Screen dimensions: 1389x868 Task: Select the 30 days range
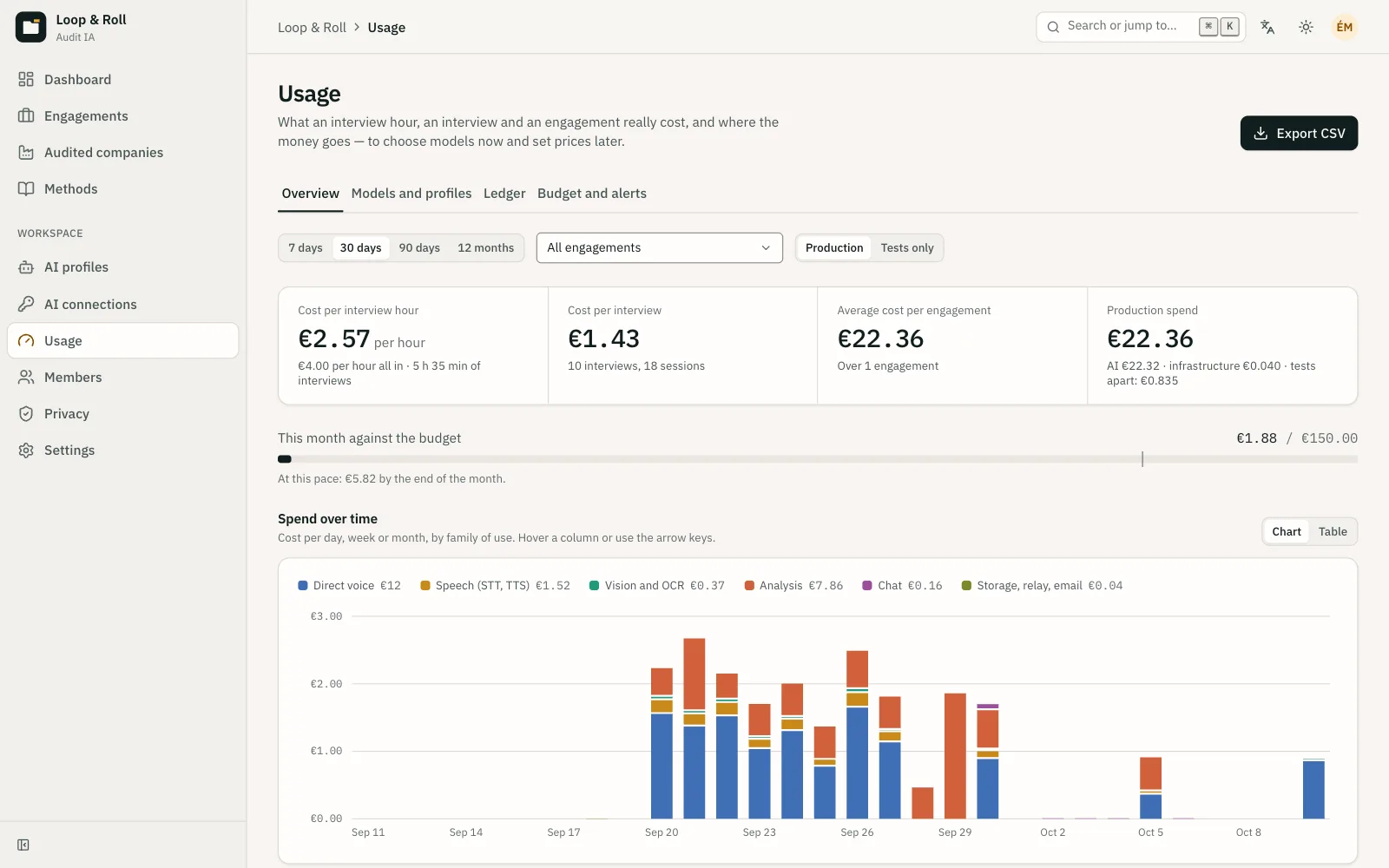[360, 247]
